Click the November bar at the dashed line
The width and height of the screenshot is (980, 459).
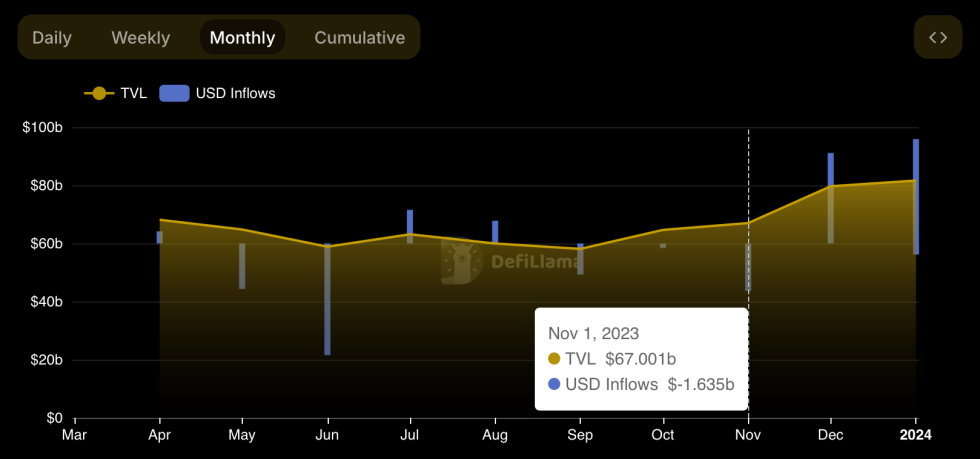click(748, 268)
